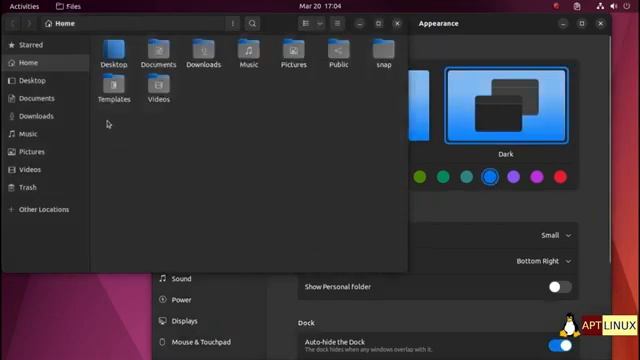Choose the teal accent color
This screenshot has width=640, height=360.
pyautogui.click(x=467, y=177)
